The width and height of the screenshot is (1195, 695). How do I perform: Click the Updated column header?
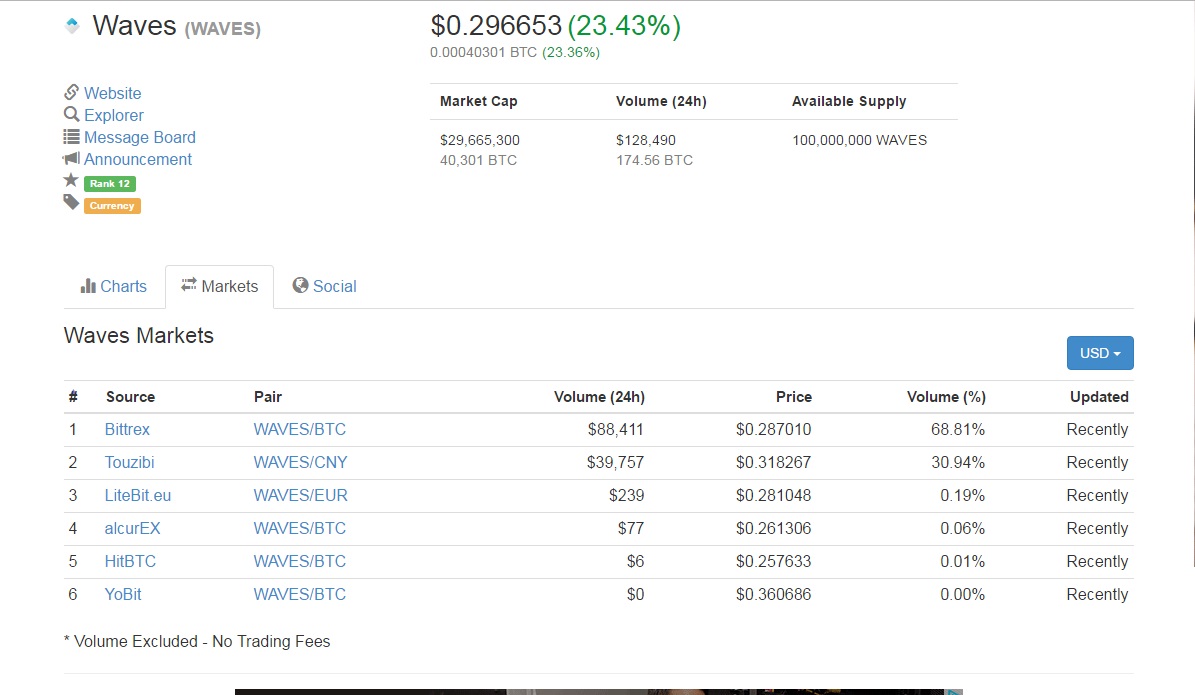coord(1099,397)
